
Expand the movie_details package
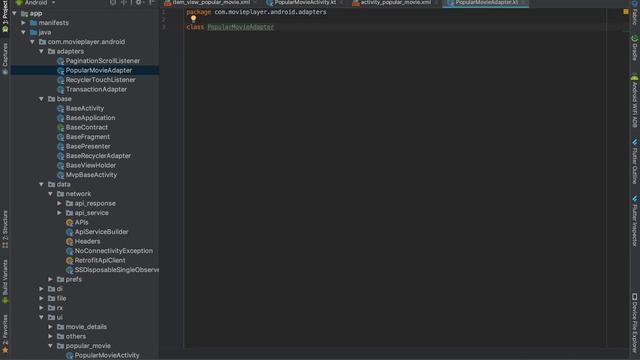click(51, 327)
